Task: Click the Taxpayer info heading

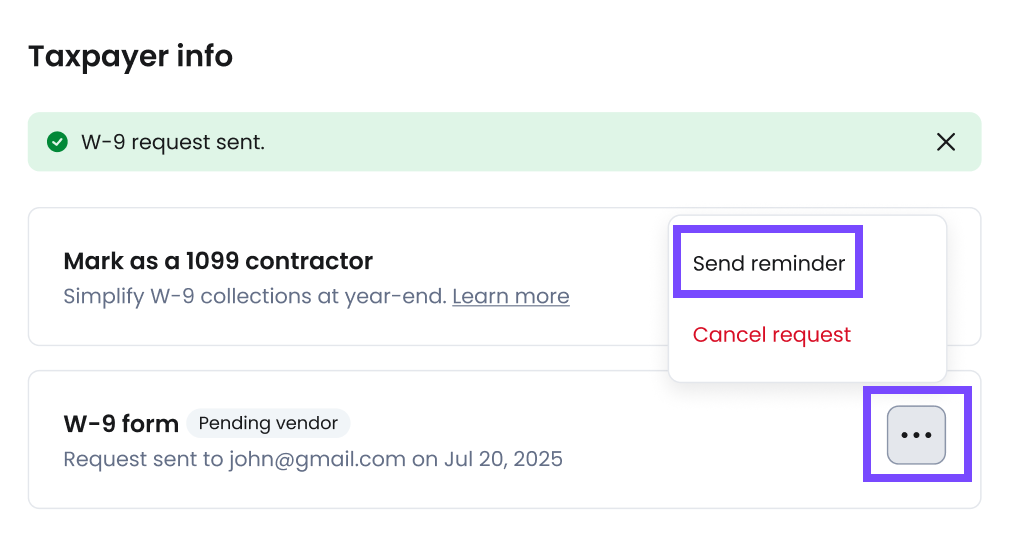Action: [x=130, y=56]
